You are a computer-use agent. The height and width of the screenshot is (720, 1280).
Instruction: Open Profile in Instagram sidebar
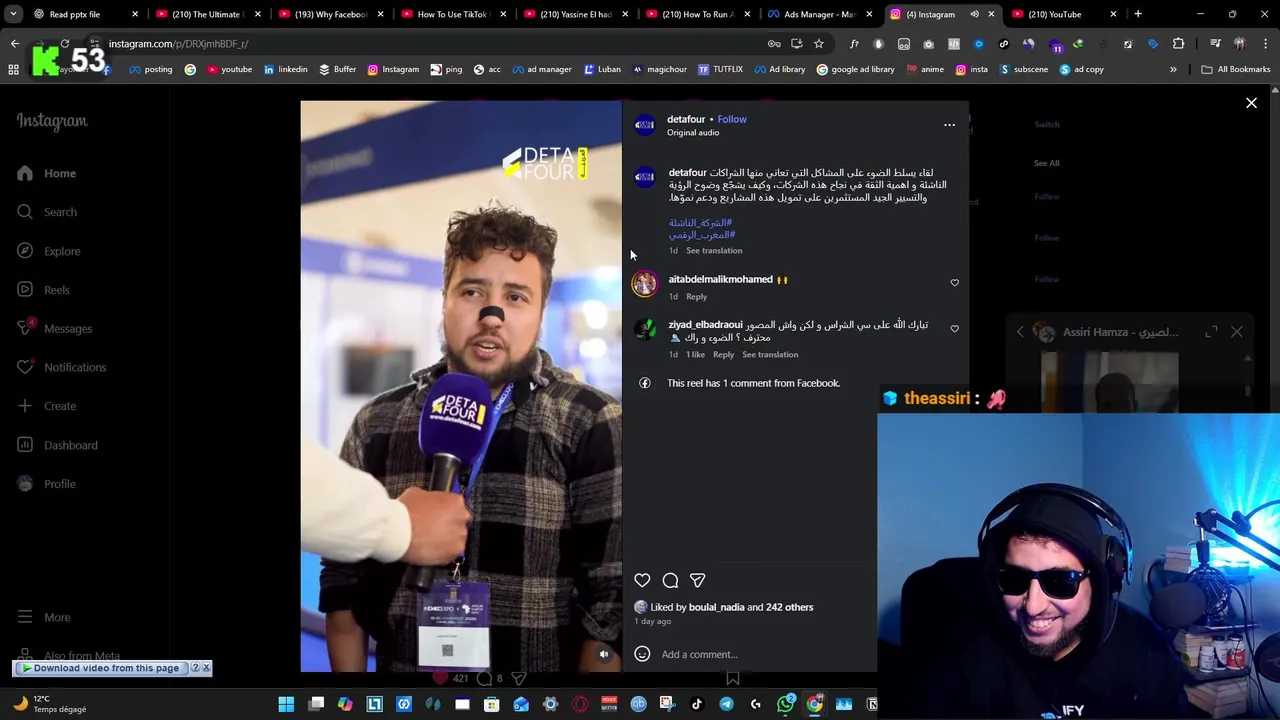coord(46,484)
